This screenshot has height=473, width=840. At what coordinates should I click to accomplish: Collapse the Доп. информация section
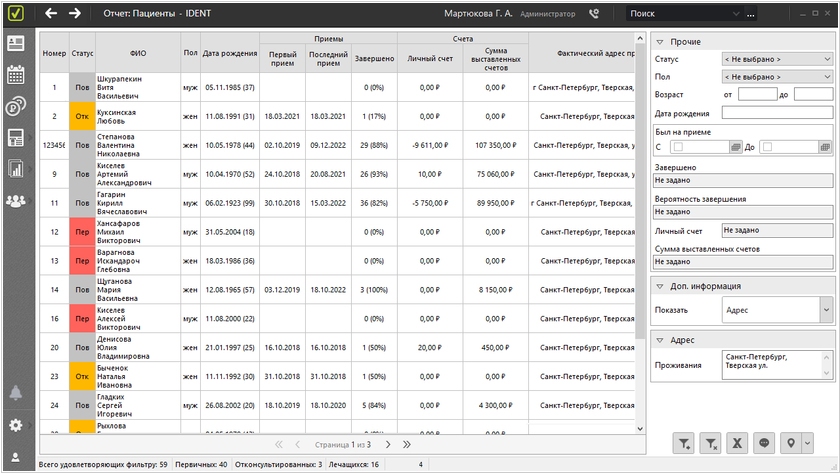pyautogui.click(x=660, y=287)
